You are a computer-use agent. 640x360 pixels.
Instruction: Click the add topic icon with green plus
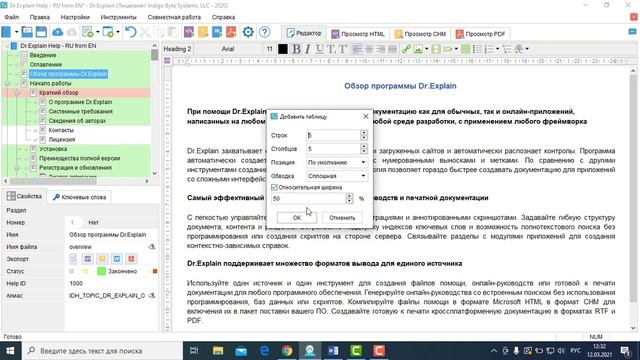[x=87, y=32]
